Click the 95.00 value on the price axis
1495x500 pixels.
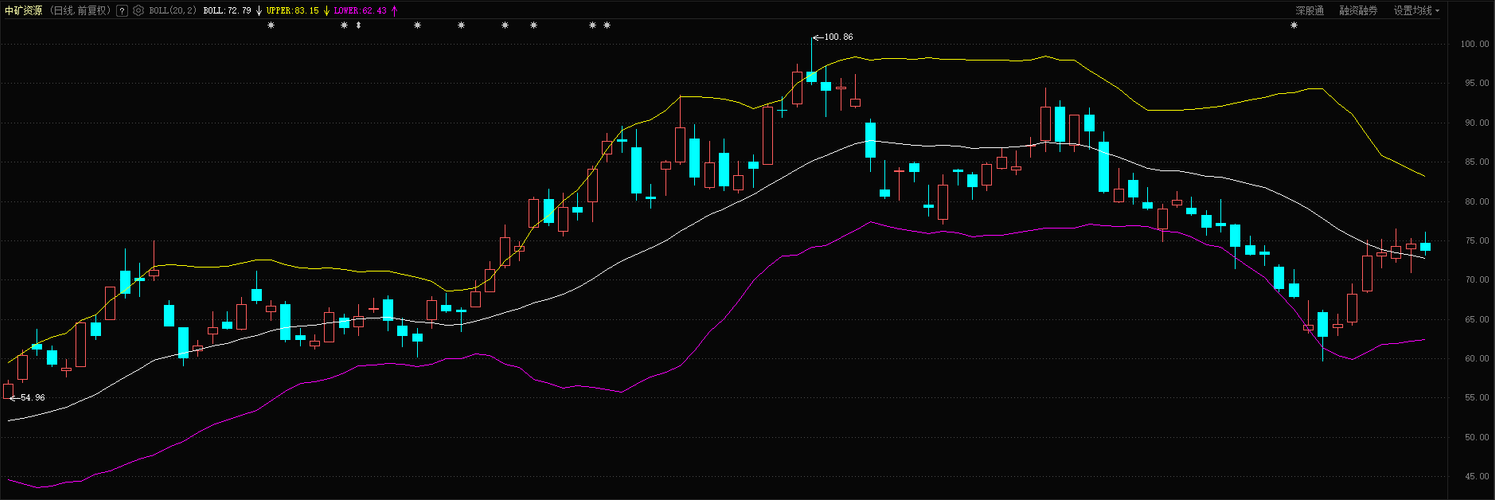click(1477, 83)
